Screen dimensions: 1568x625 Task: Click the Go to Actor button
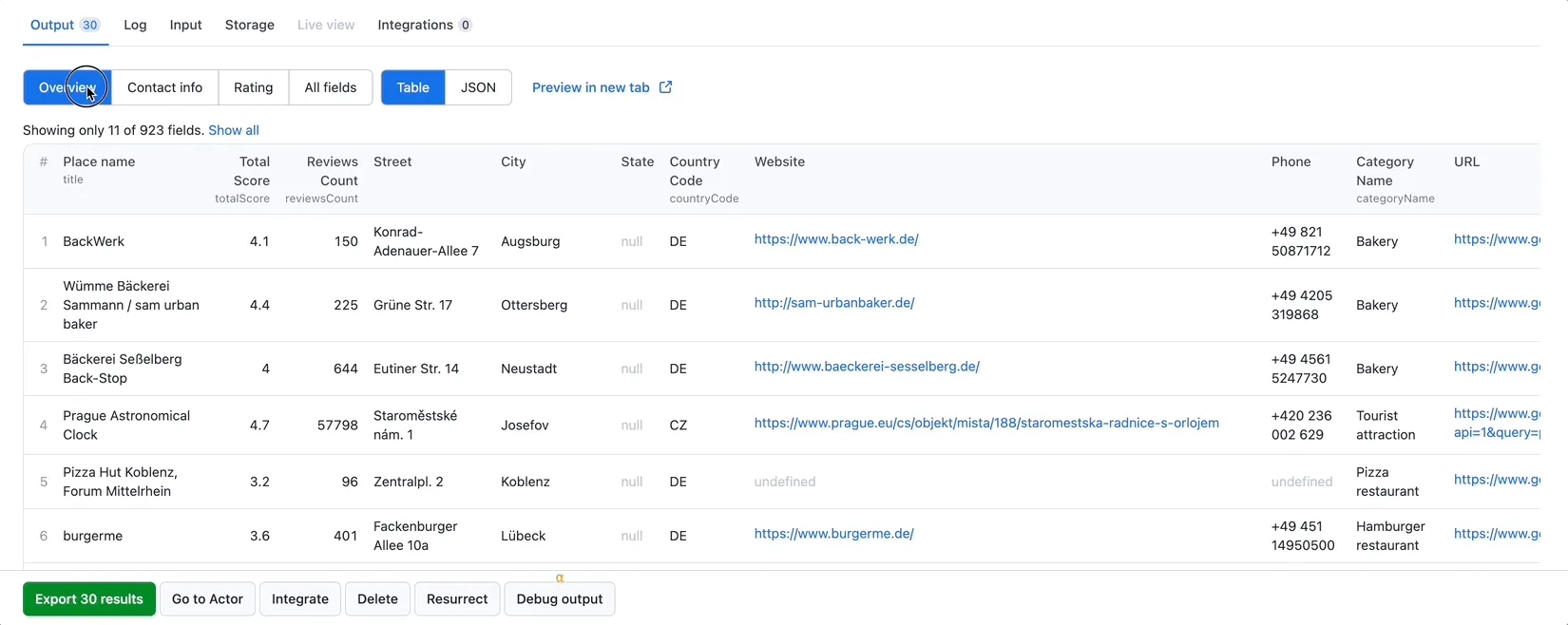[x=207, y=599]
